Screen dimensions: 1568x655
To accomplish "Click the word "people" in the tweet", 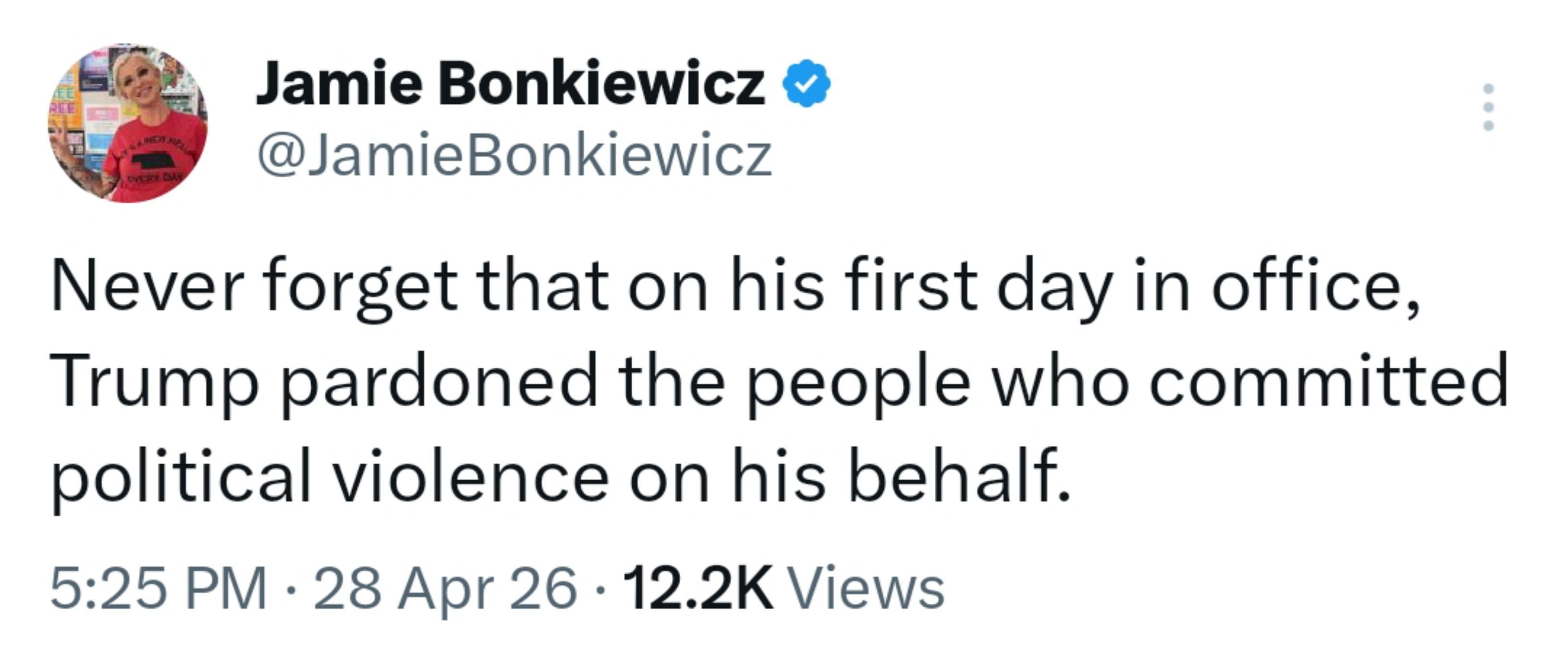I will tap(858, 382).
